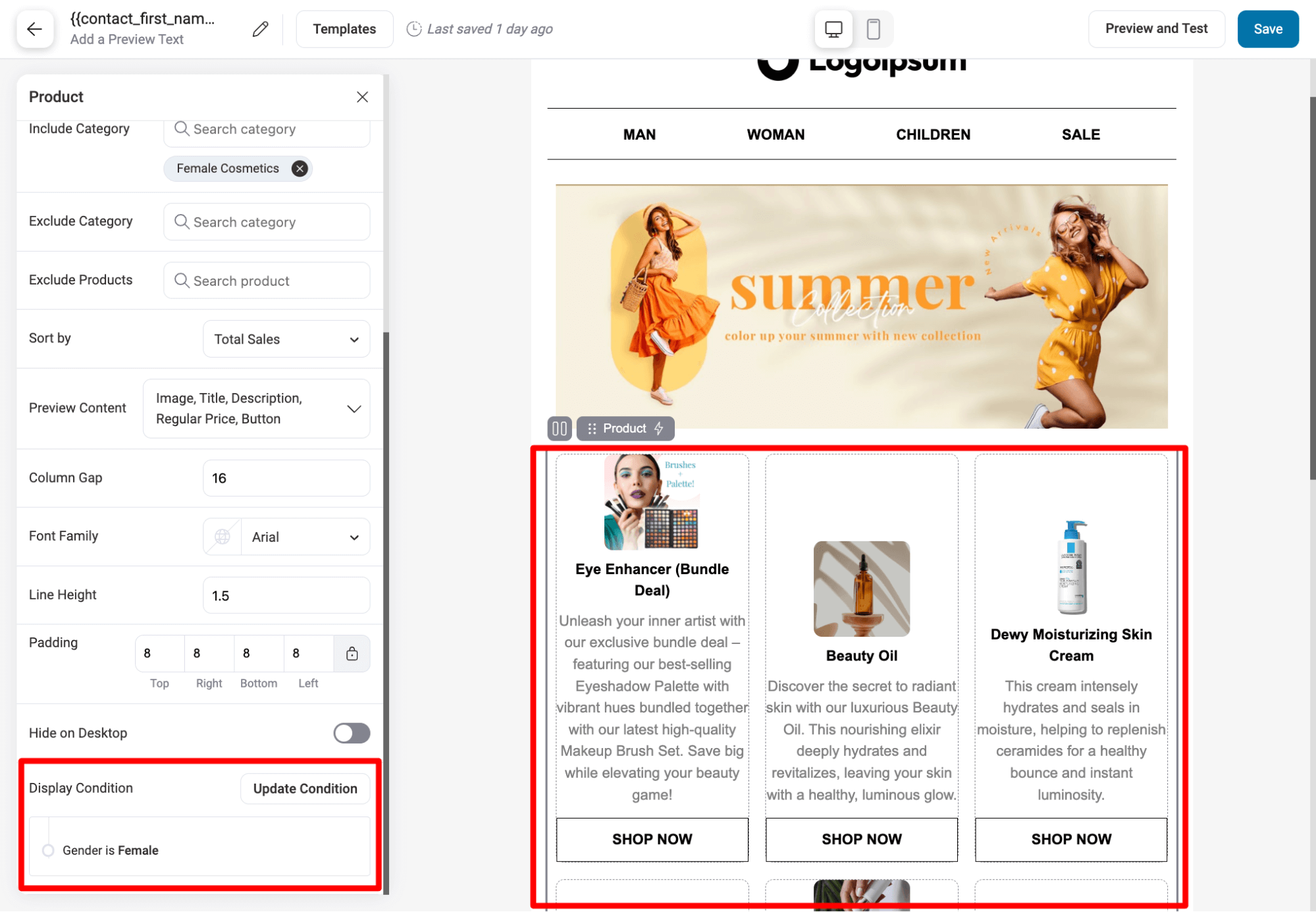
Task: Expand the Font Family Arial dropdown
Action: [354, 537]
